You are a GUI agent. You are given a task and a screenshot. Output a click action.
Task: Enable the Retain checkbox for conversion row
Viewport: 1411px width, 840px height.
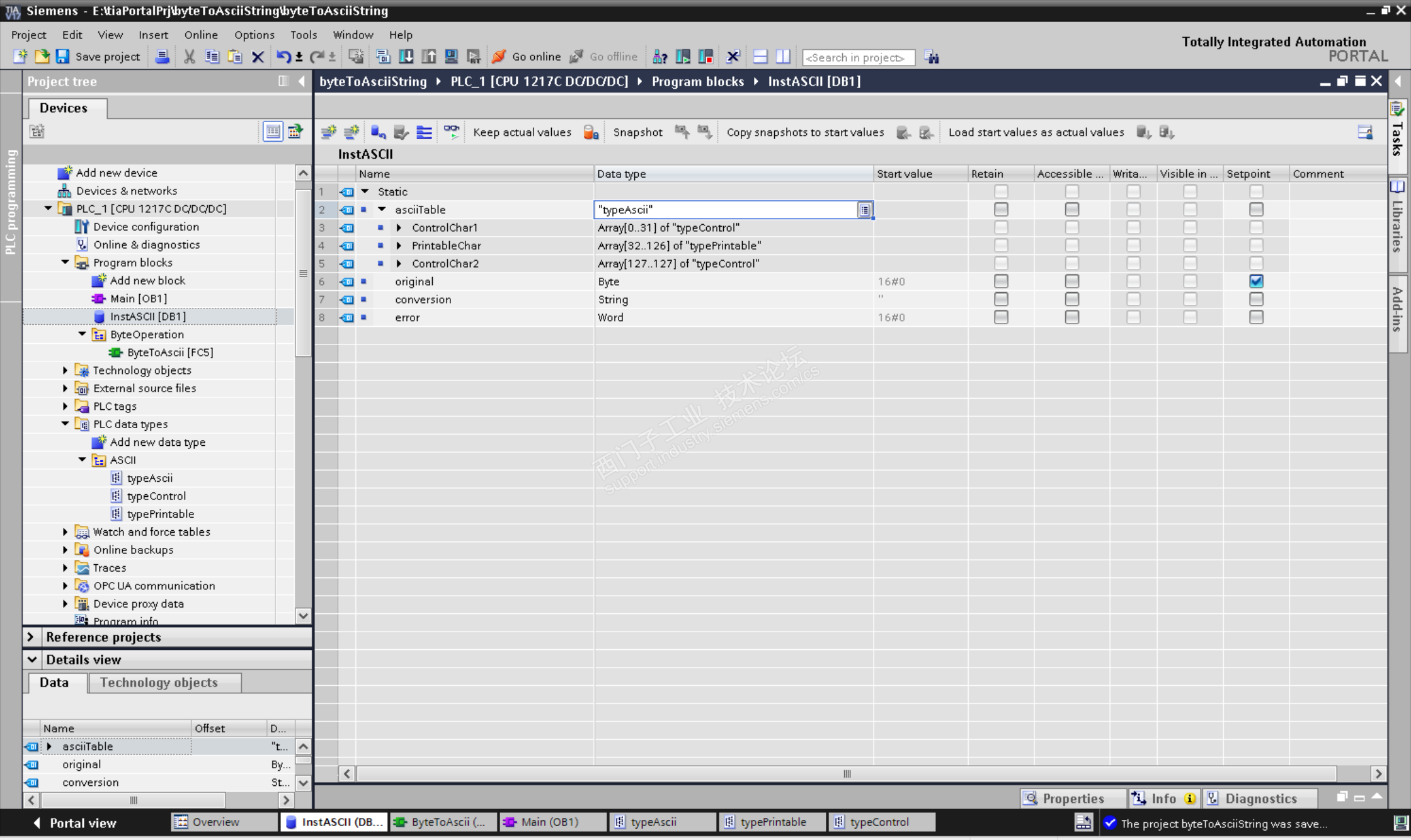pyautogui.click(x=1000, y=300)
